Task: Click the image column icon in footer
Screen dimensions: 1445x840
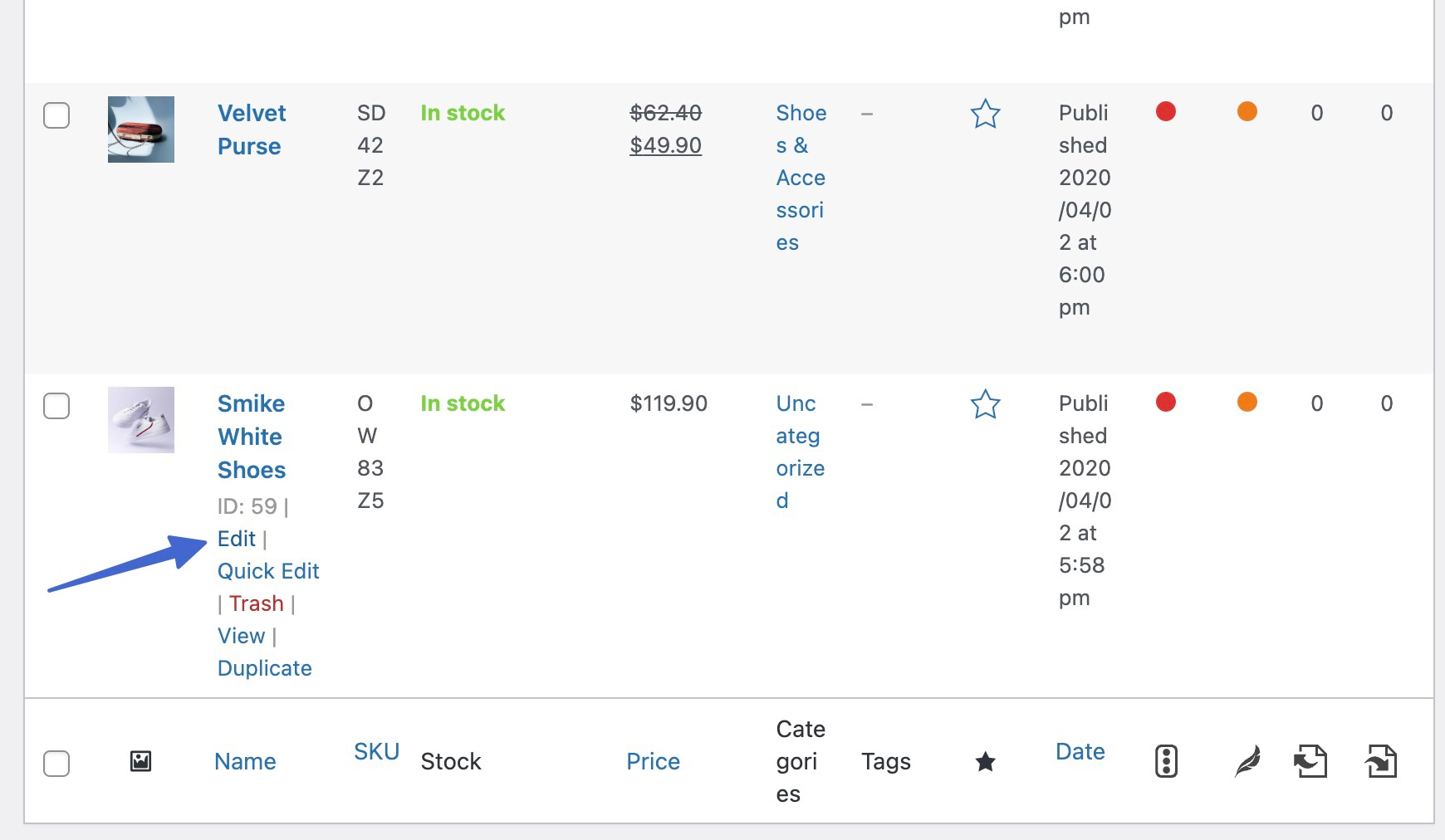Action: 141,761
